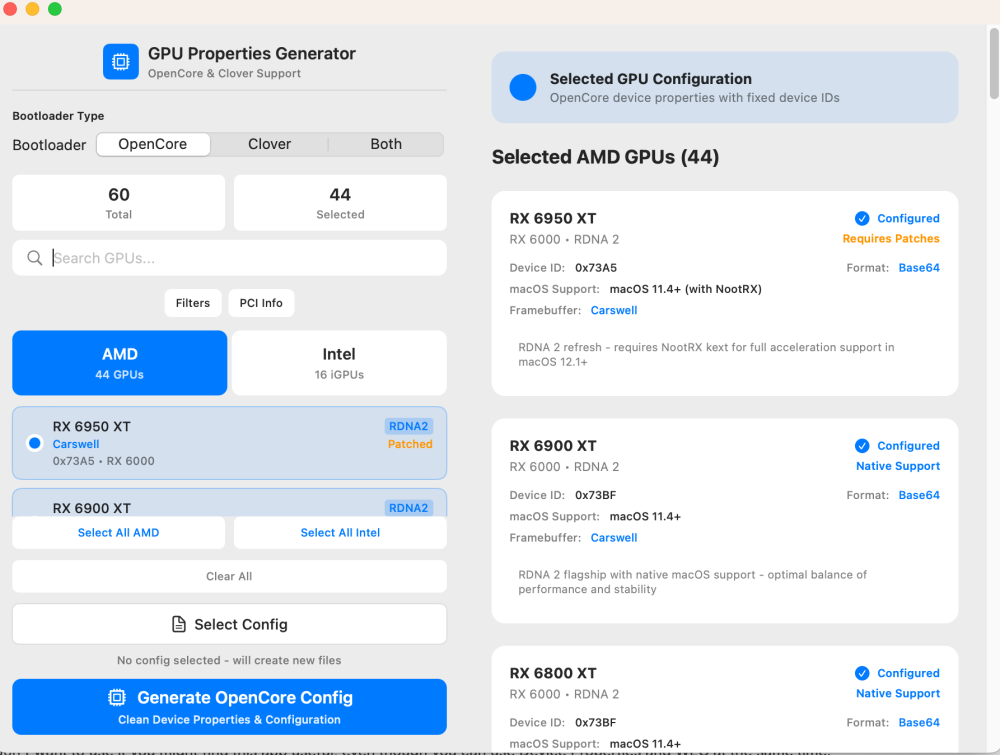This screenshot has height=755, width=1000.
Task: Click the GPU chip app logo icon
Action: [x=121, y=62]
